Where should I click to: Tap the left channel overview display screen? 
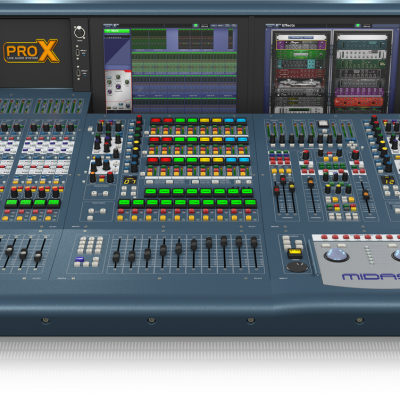[171, 69]
